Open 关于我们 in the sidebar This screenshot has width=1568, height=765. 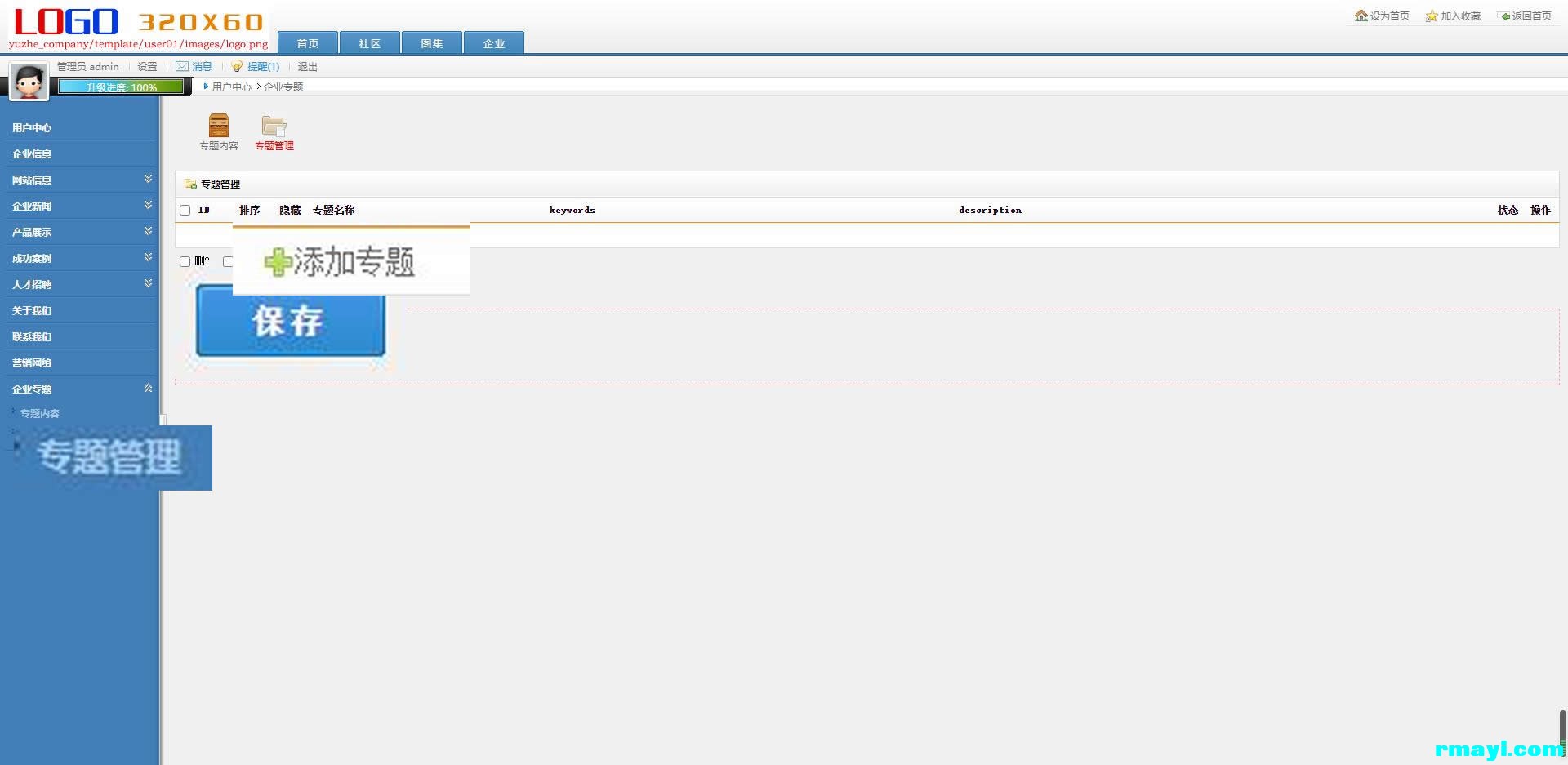point(32,311)
